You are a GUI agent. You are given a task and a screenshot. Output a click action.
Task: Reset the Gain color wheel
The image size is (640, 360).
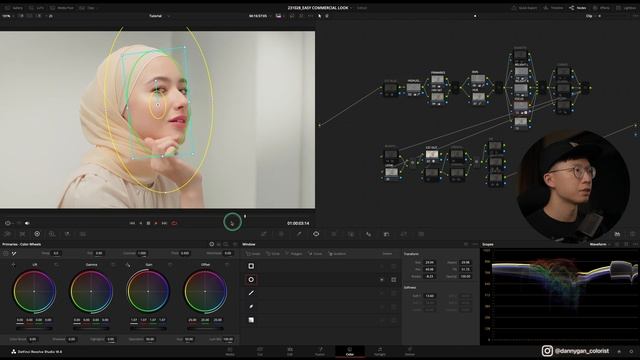pos(170,265)
